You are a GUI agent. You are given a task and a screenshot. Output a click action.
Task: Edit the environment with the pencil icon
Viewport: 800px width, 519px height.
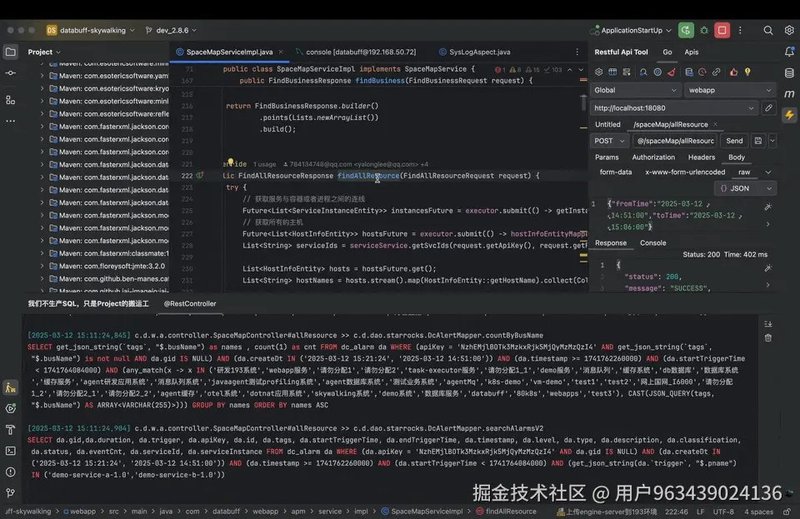point(768,108)
